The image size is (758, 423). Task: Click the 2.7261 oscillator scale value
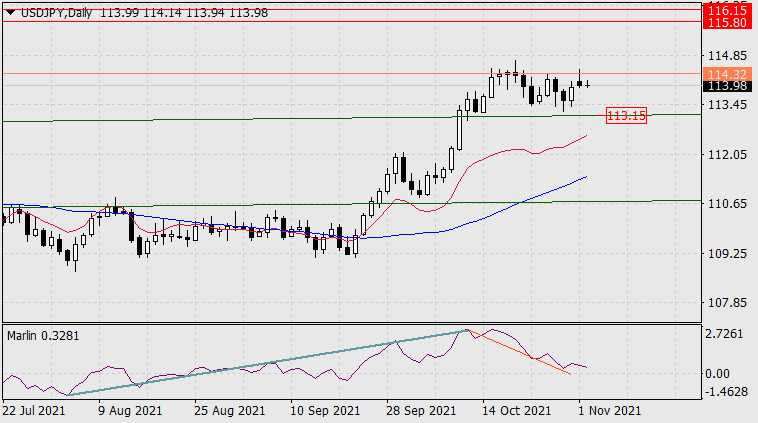point(724,334)
